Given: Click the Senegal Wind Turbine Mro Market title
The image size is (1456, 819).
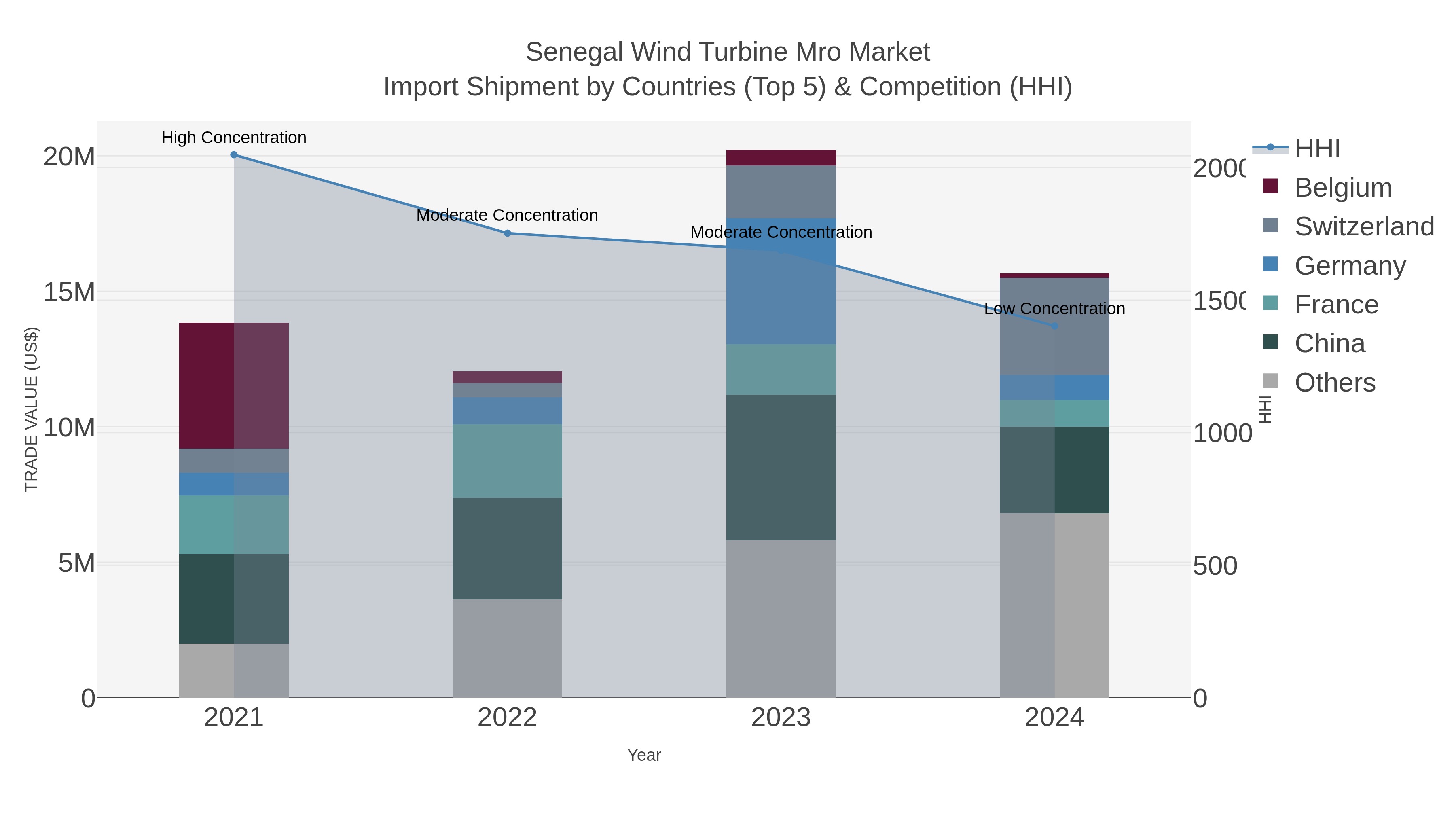Looking at the screenshot, I should (728, 52).
